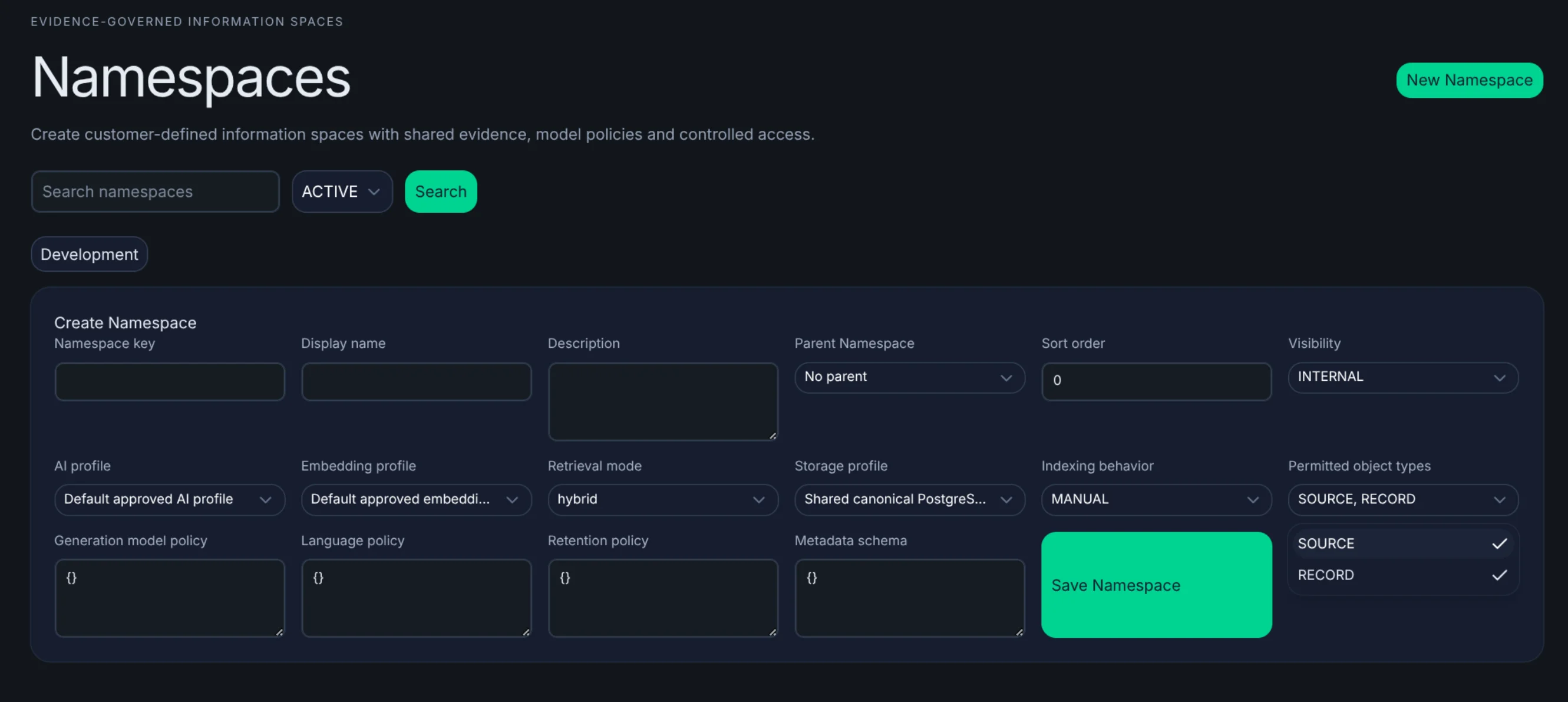Click the Metadata schema textarea
This screenshot has width=1568, height=702.
[x=909, y=598]
